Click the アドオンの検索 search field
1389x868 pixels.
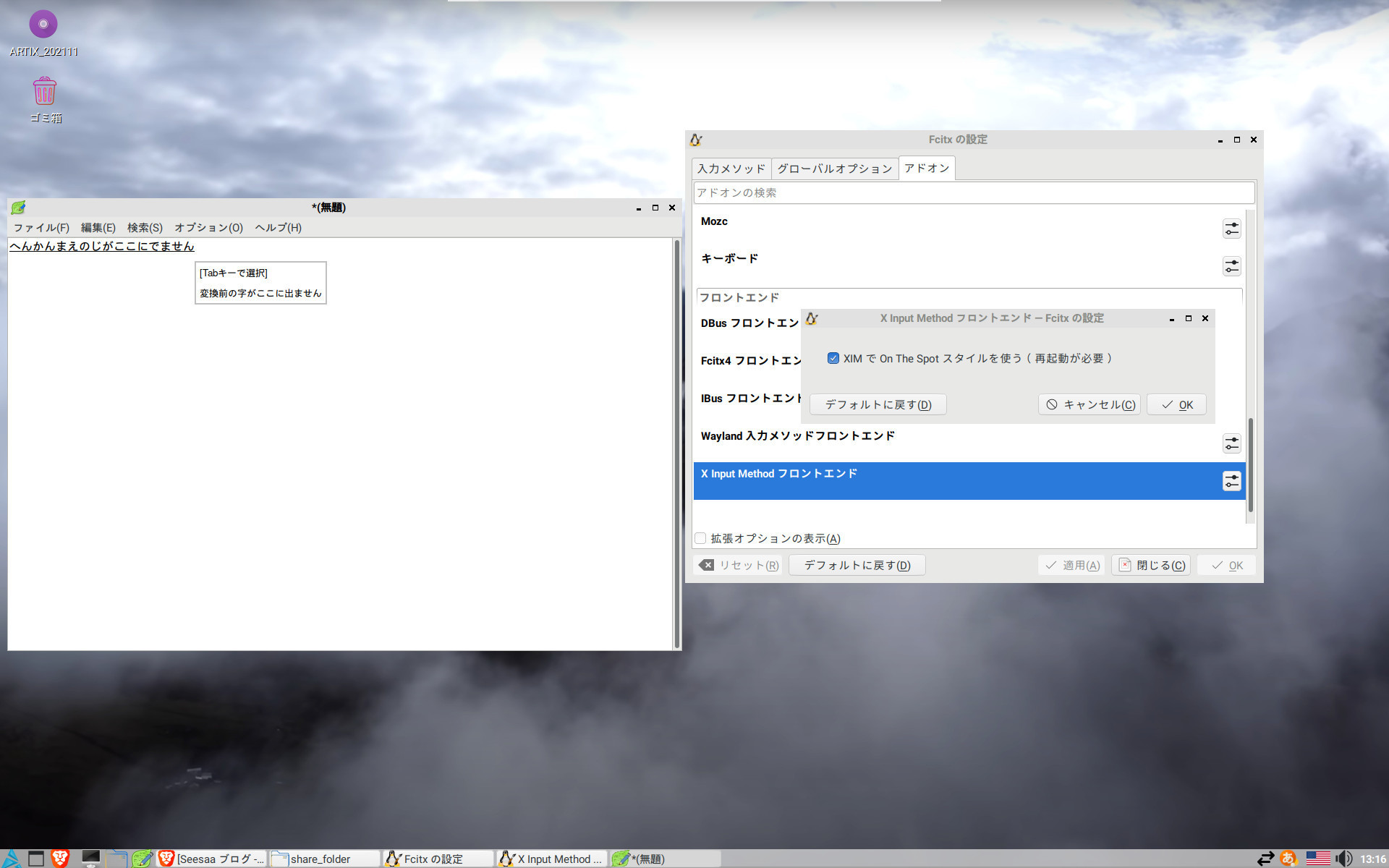tap(974, 192)
